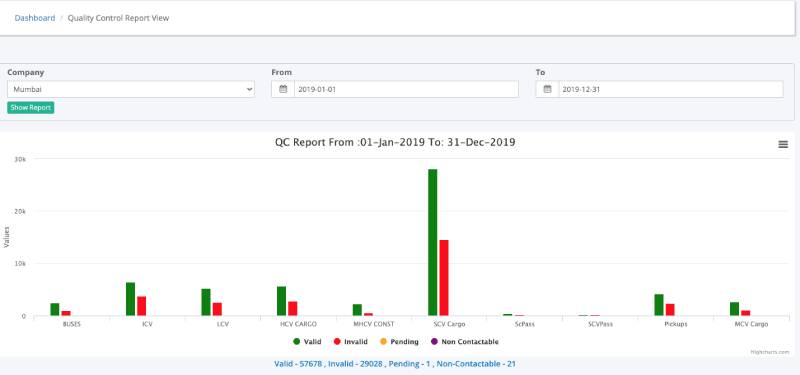This screenshot has height=375, width=800.
Task: Click the green Valid legend dot
Action: (x=296, y=342)
